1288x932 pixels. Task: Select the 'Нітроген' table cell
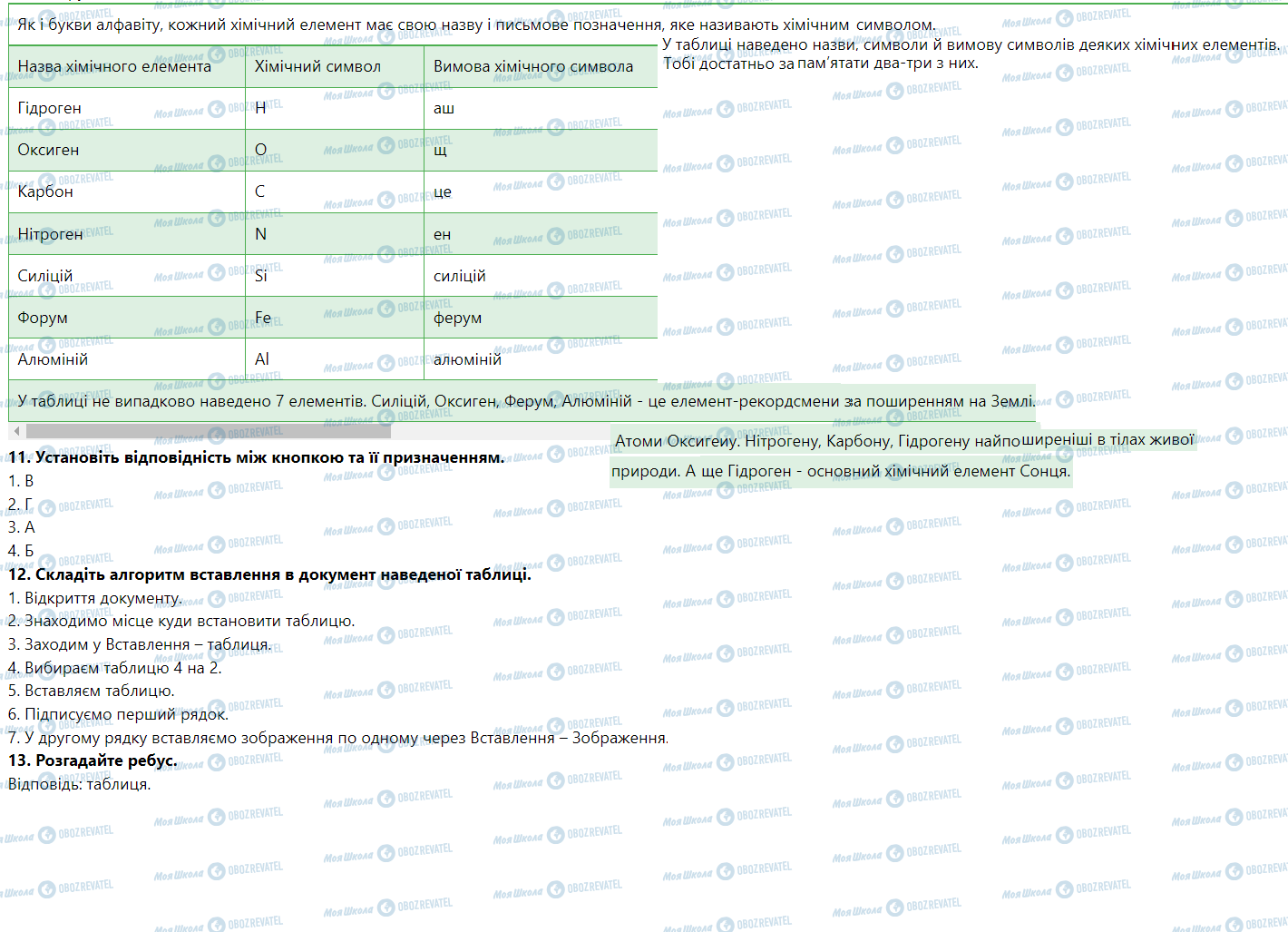click(127, 234)
